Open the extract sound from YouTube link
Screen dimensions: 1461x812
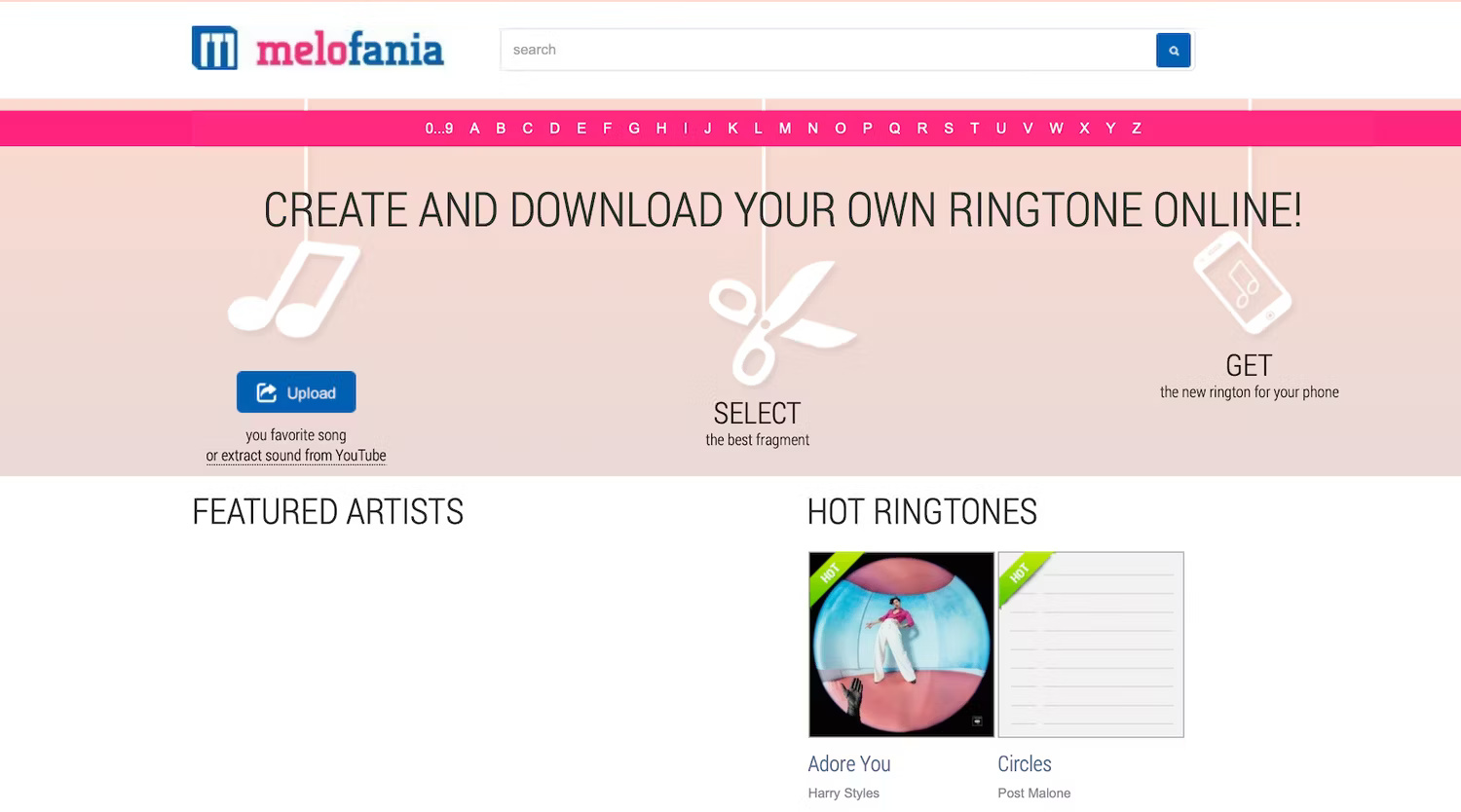pos(295,455)
